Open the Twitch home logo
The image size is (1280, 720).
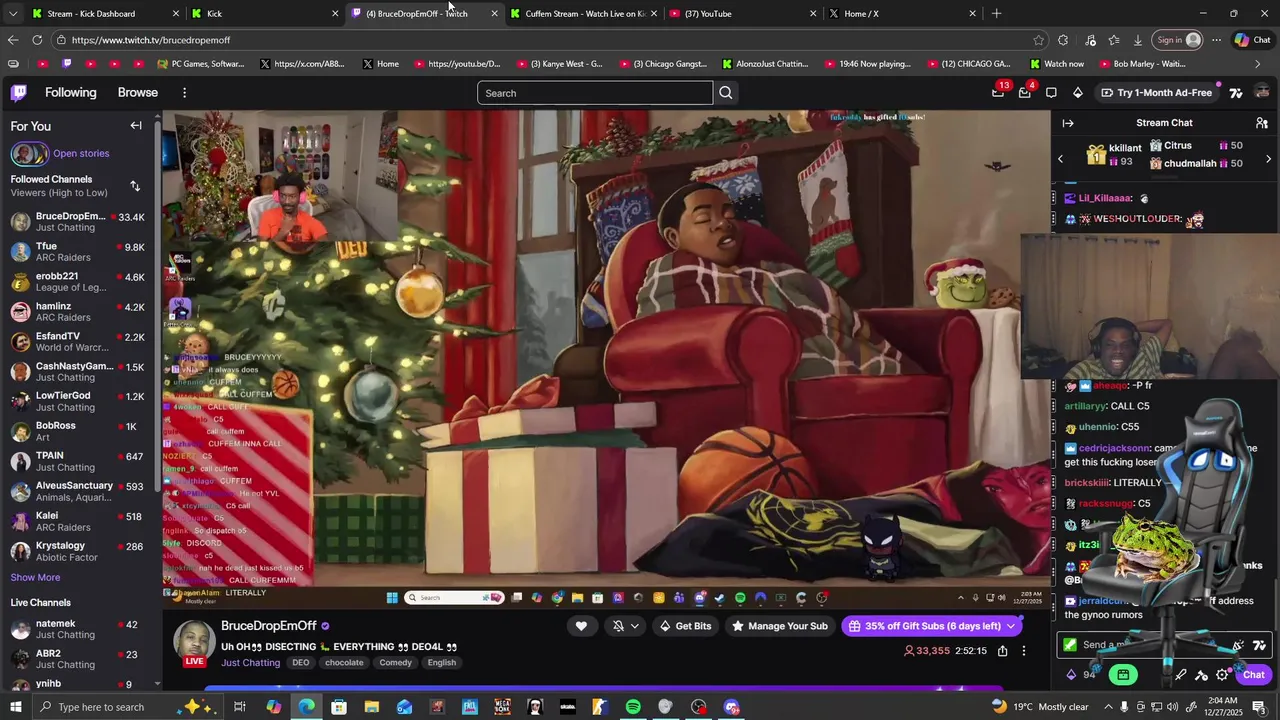tap(18, 93)
